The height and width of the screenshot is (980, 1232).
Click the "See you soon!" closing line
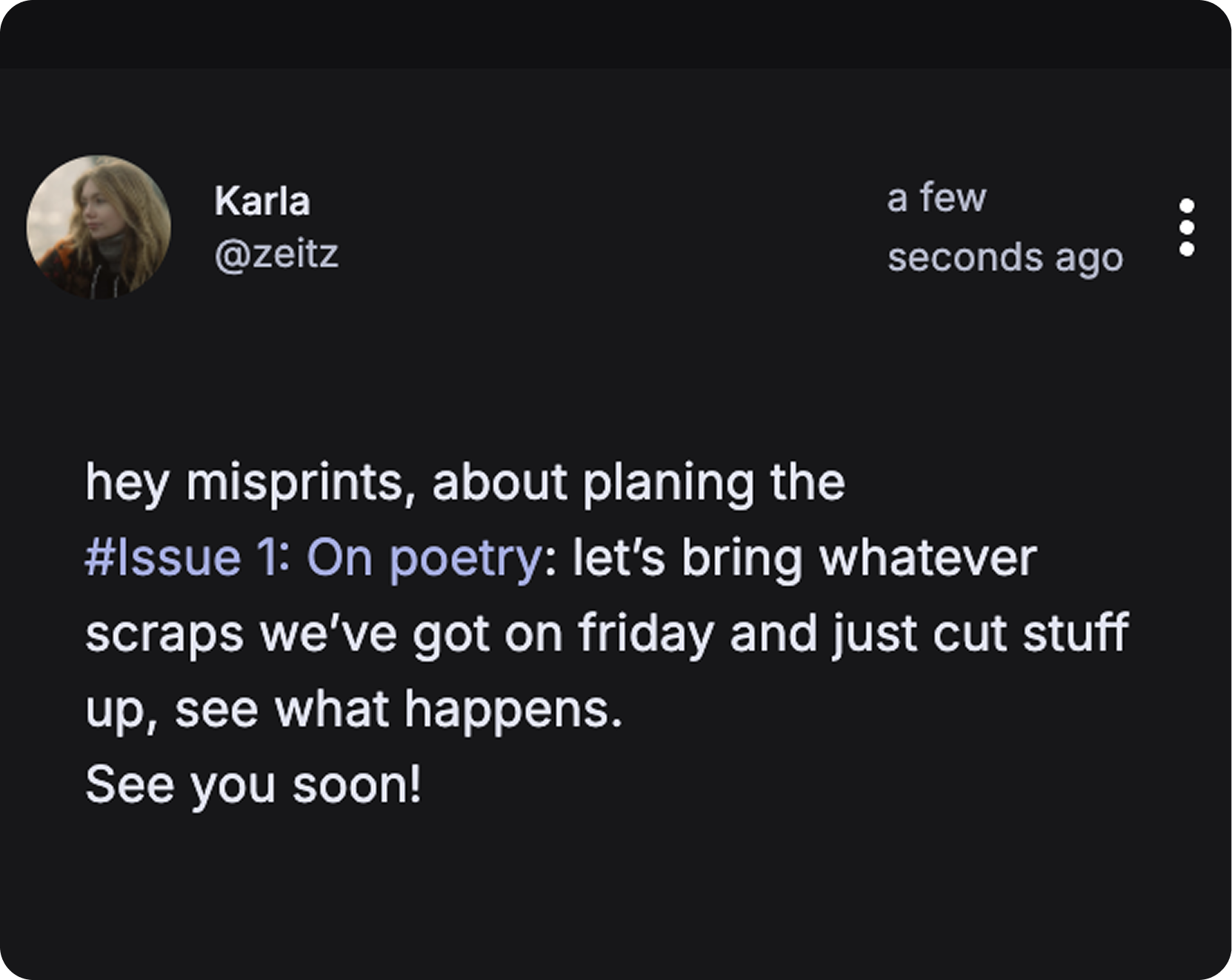click(x=253, y=784)
